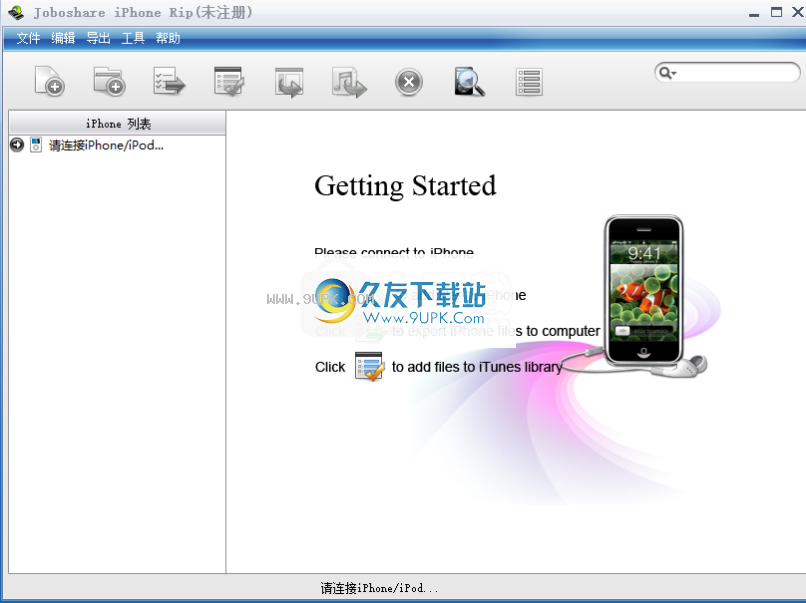Viewport: 806px width, 603px height.
Task: Click the Joboshare app icon in title bar
Action: coord(16,12)
